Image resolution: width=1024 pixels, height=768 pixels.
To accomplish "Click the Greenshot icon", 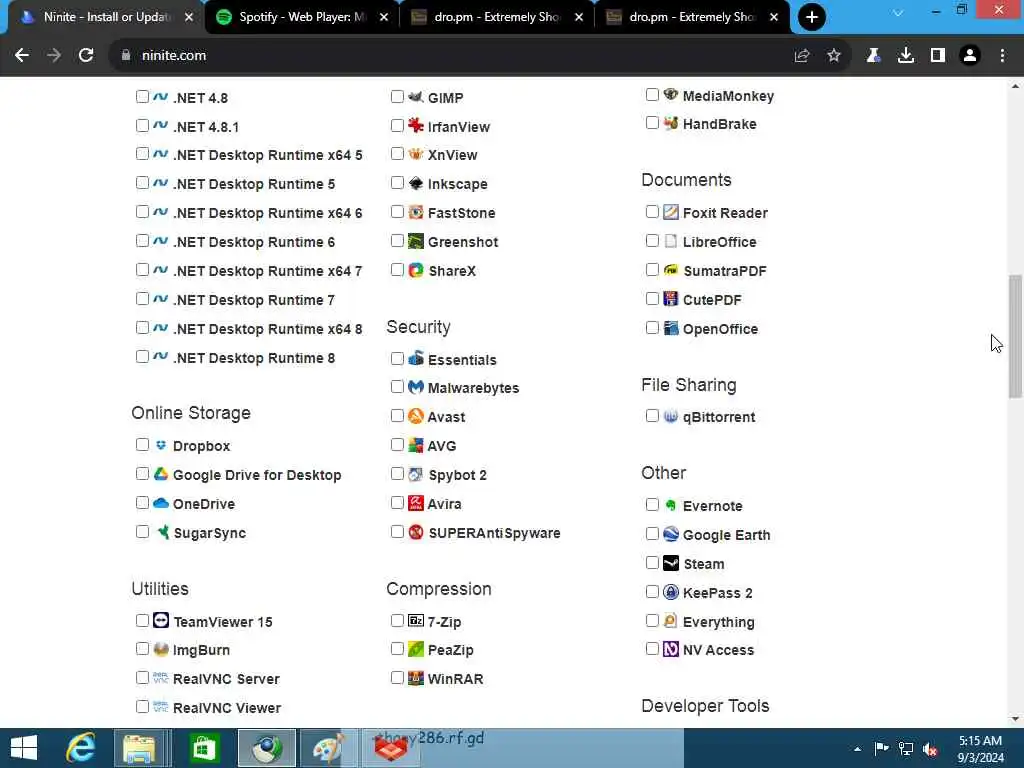I will (x=416, y=241).
